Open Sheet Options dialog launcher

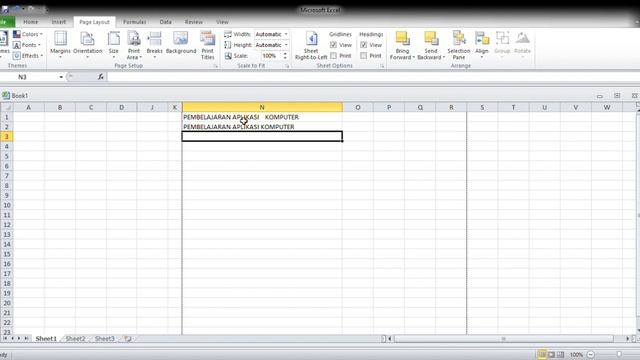pos(382,66)
